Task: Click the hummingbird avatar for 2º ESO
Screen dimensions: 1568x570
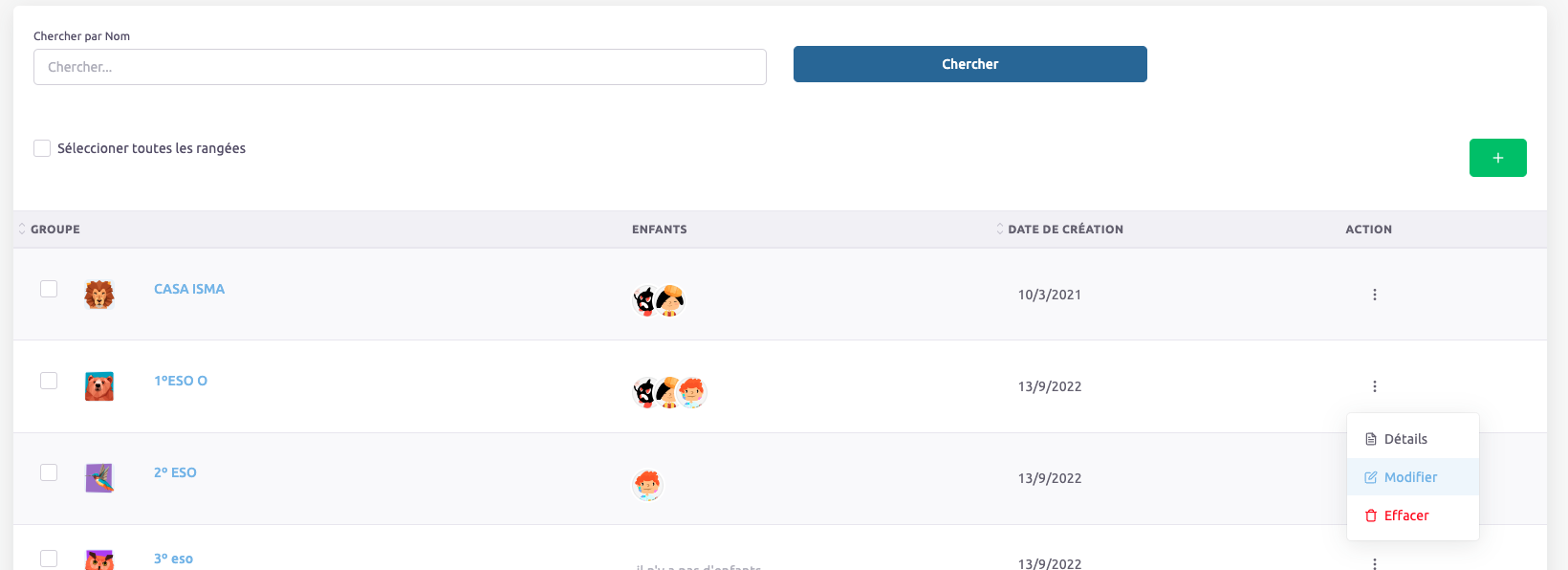Action: 99,478
